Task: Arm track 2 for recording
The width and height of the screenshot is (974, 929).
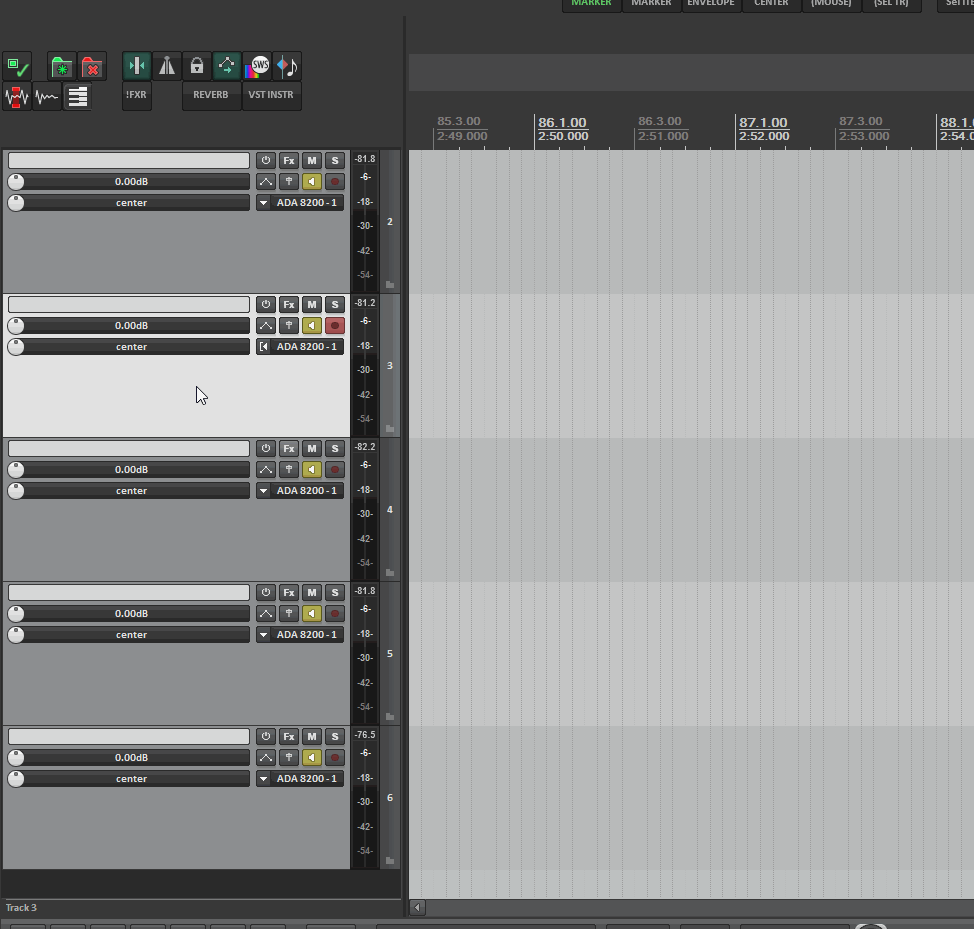Action: click(335, 182)
